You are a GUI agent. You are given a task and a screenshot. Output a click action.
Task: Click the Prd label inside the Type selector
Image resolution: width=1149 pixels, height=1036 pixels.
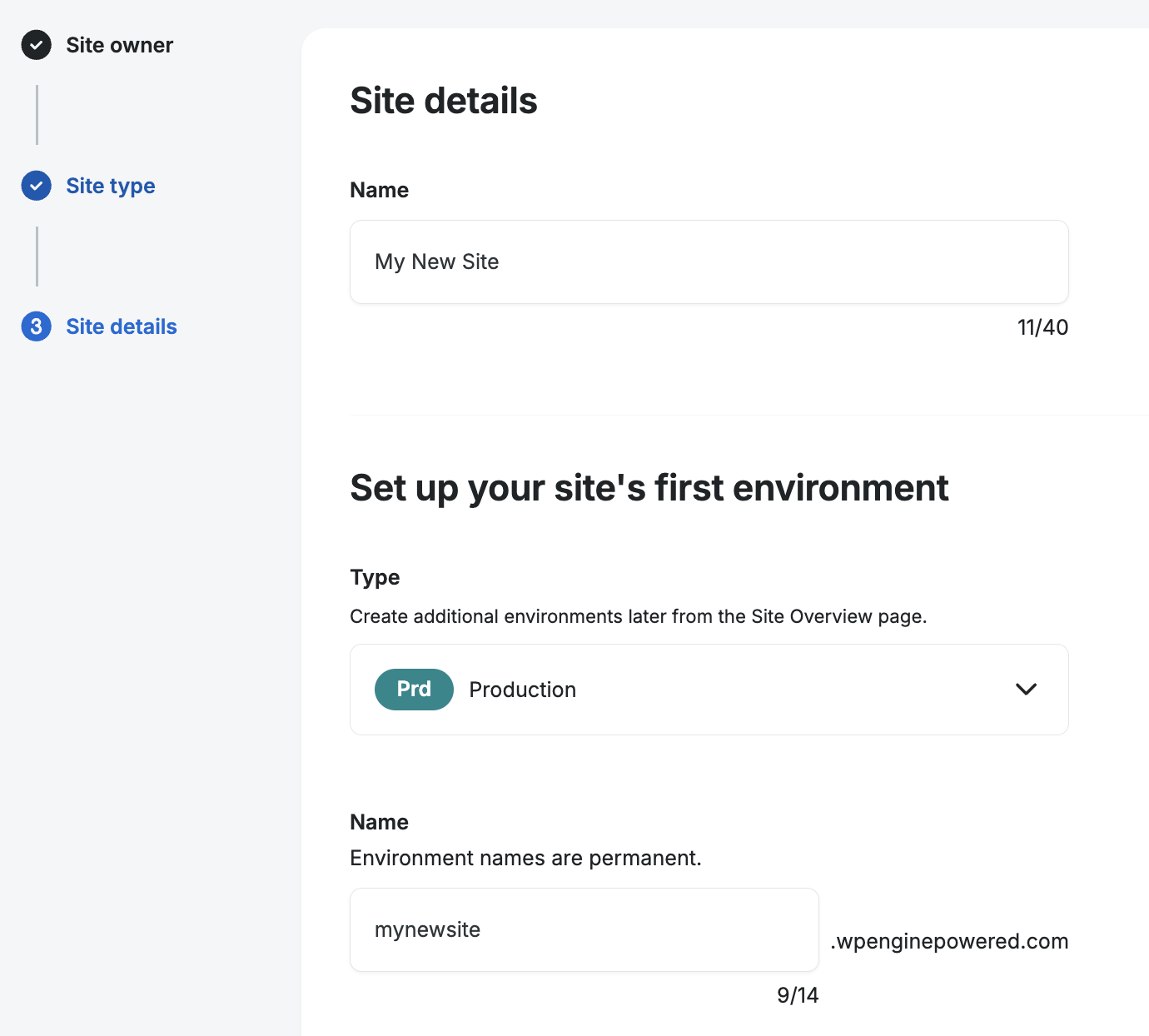(x=414, y=690)
